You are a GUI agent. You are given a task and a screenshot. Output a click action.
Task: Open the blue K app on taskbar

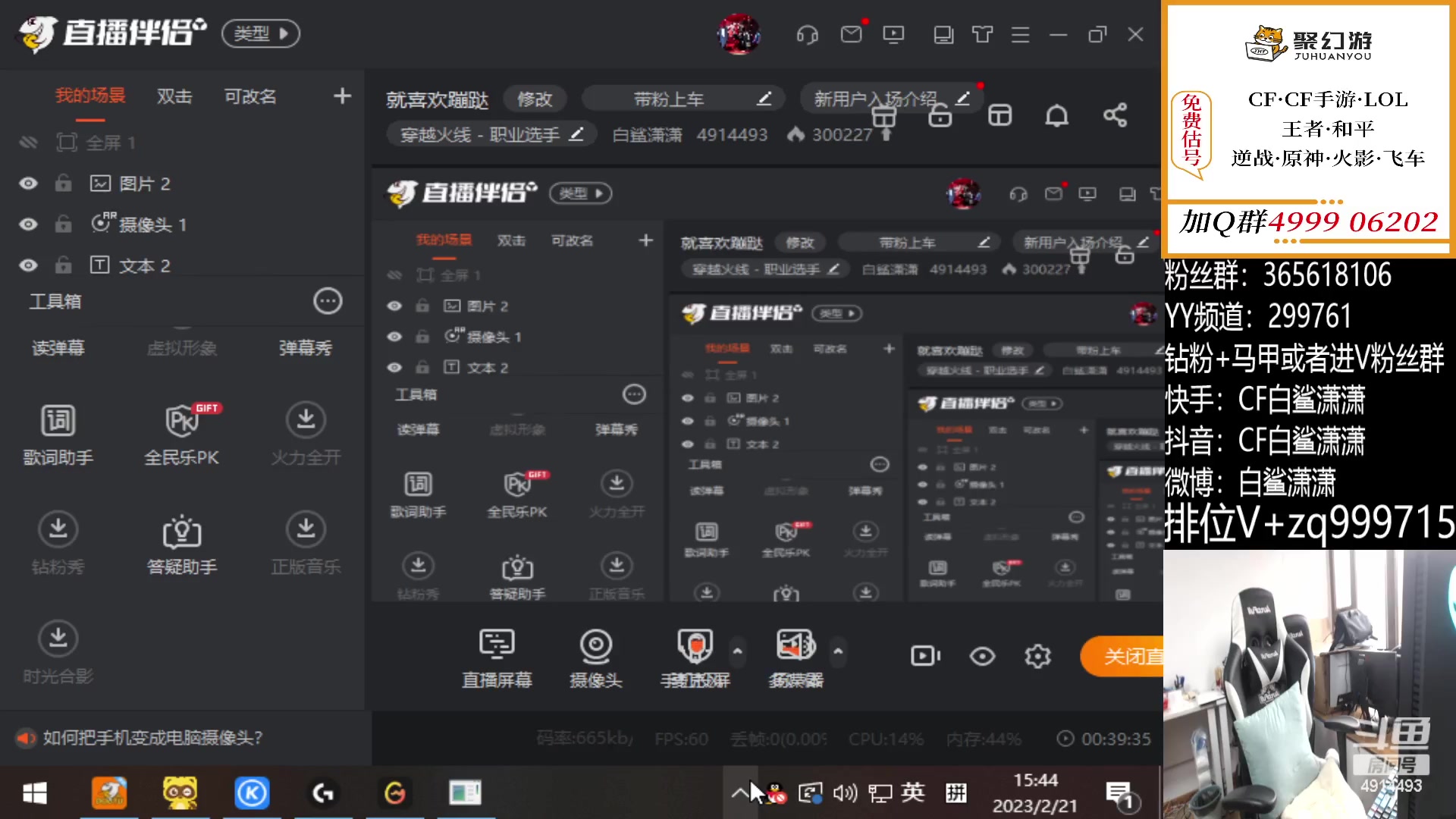252,793
